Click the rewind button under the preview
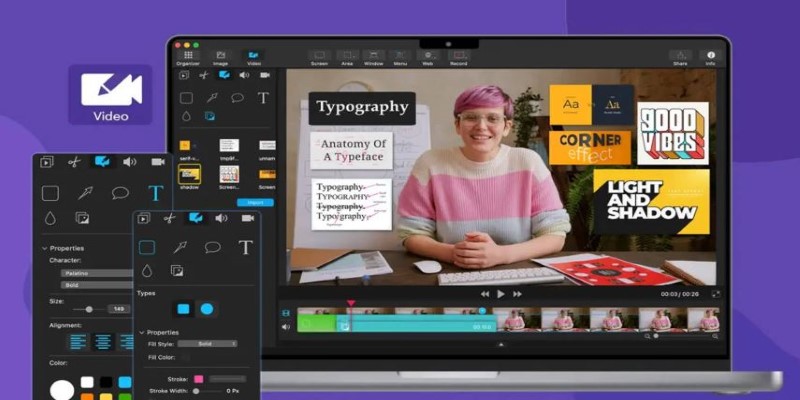The image size is (800, 400). click(x=485, y=294)
